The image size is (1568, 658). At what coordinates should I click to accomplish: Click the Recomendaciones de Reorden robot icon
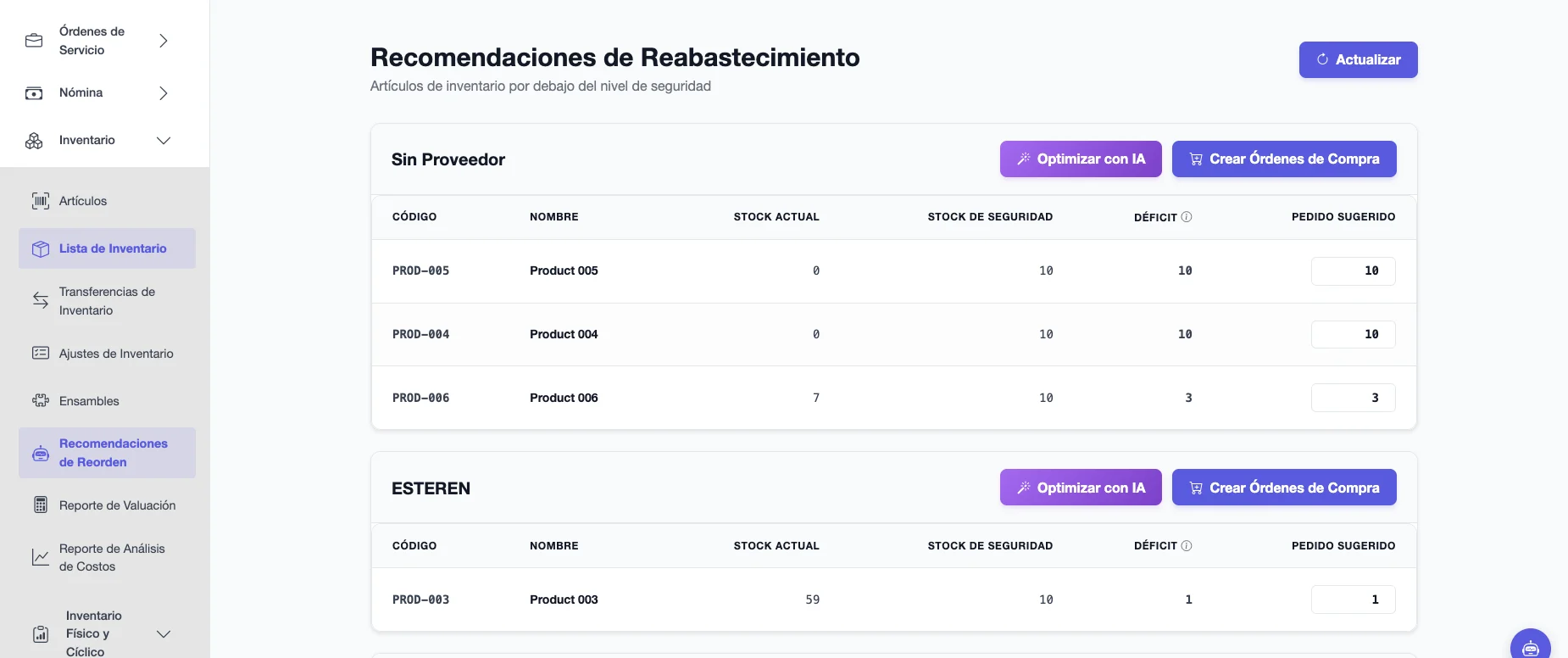coord(41,454)
